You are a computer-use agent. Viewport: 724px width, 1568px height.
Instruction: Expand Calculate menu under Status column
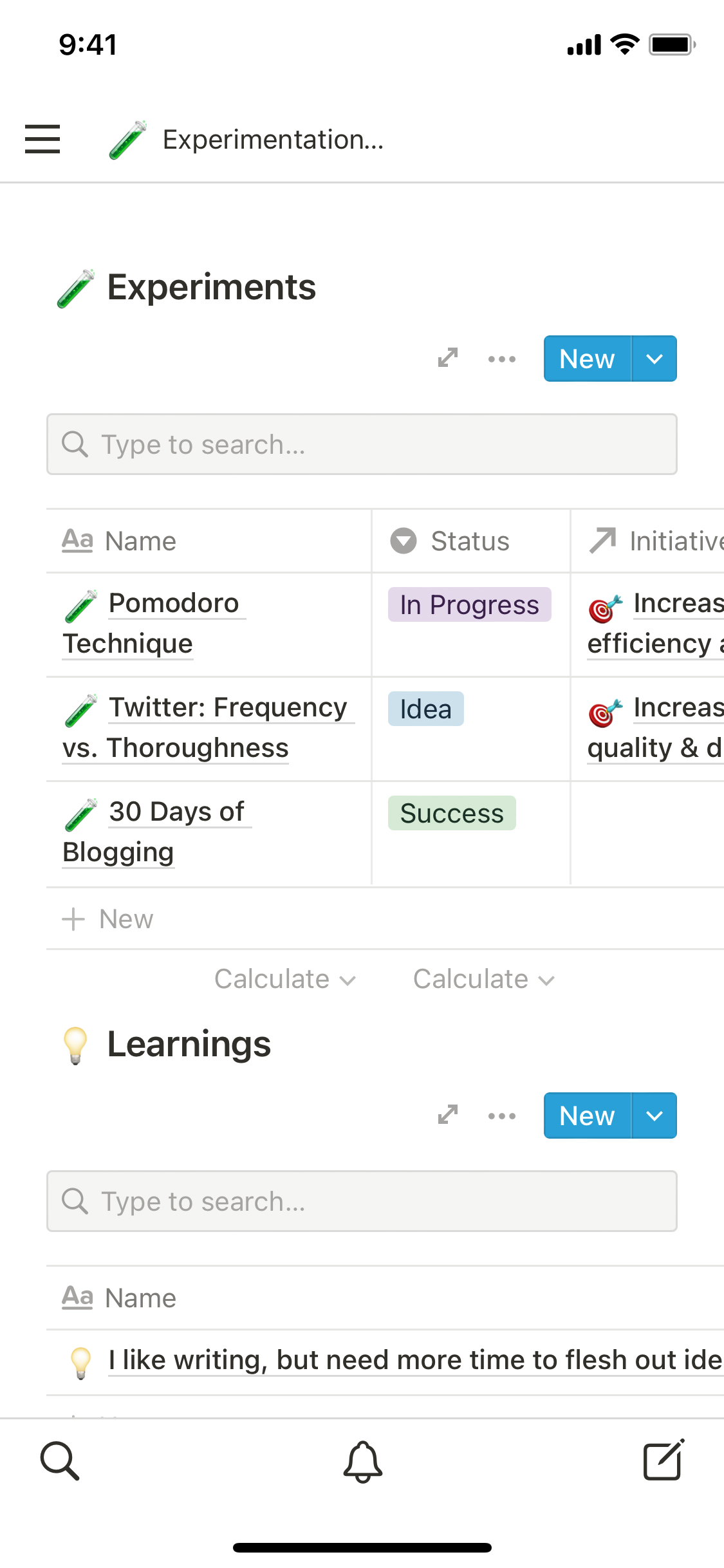(483, 979)
